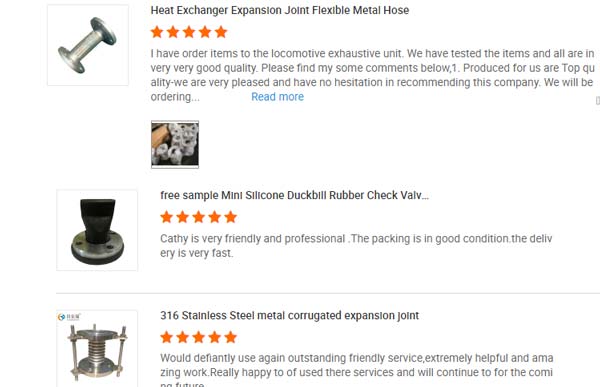Click the first star of the 316 Stainless rating
Screen dimensions: 600x387
pos(166,337)
